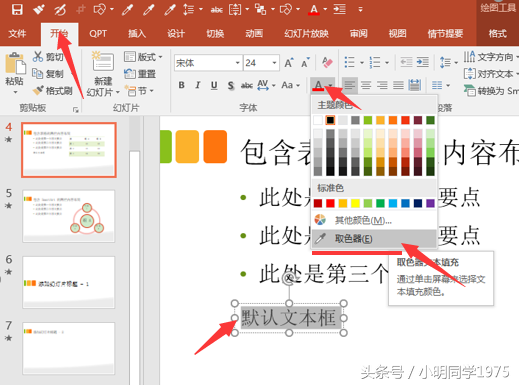Activate the Format Painter brush
This screenshot has width=519, height=385.
38,90
